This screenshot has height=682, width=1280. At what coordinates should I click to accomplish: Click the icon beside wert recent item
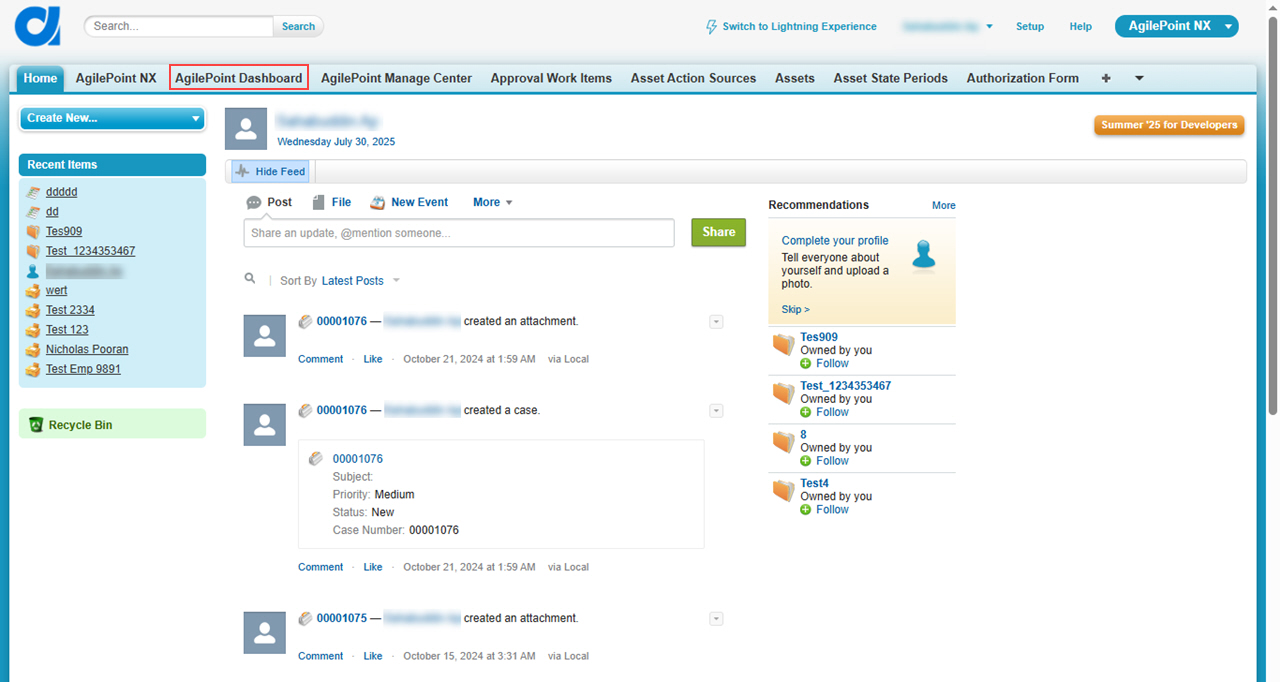33,290
